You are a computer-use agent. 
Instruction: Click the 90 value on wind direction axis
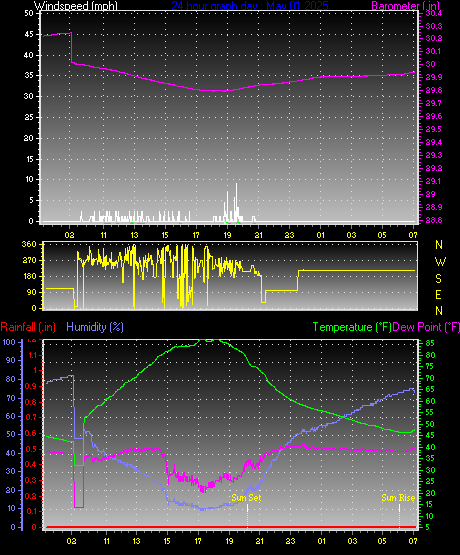[x=32, y=292]
